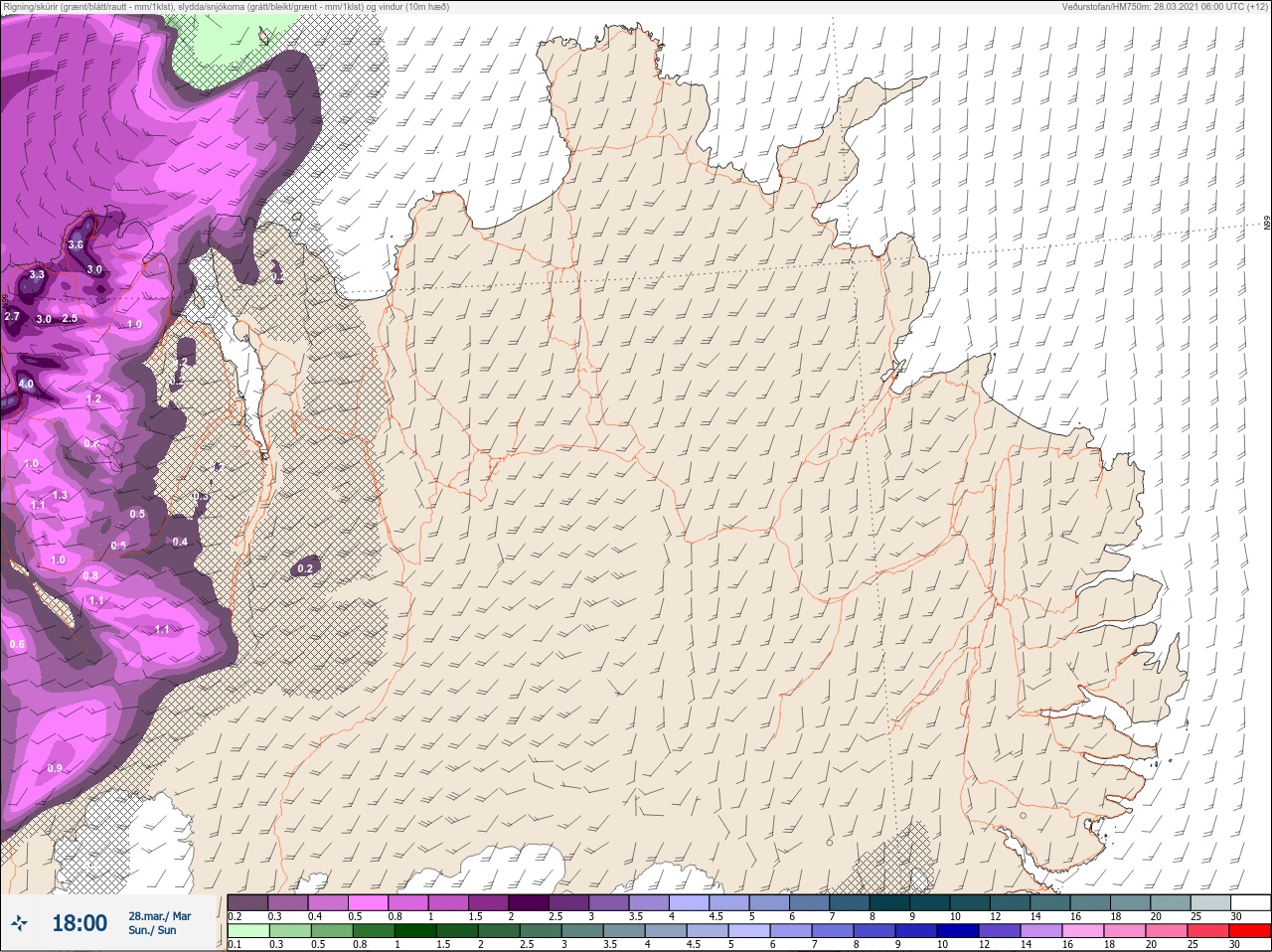
Task: Click the 0.9 precipitation value on the map
Action: pos(55,768)
